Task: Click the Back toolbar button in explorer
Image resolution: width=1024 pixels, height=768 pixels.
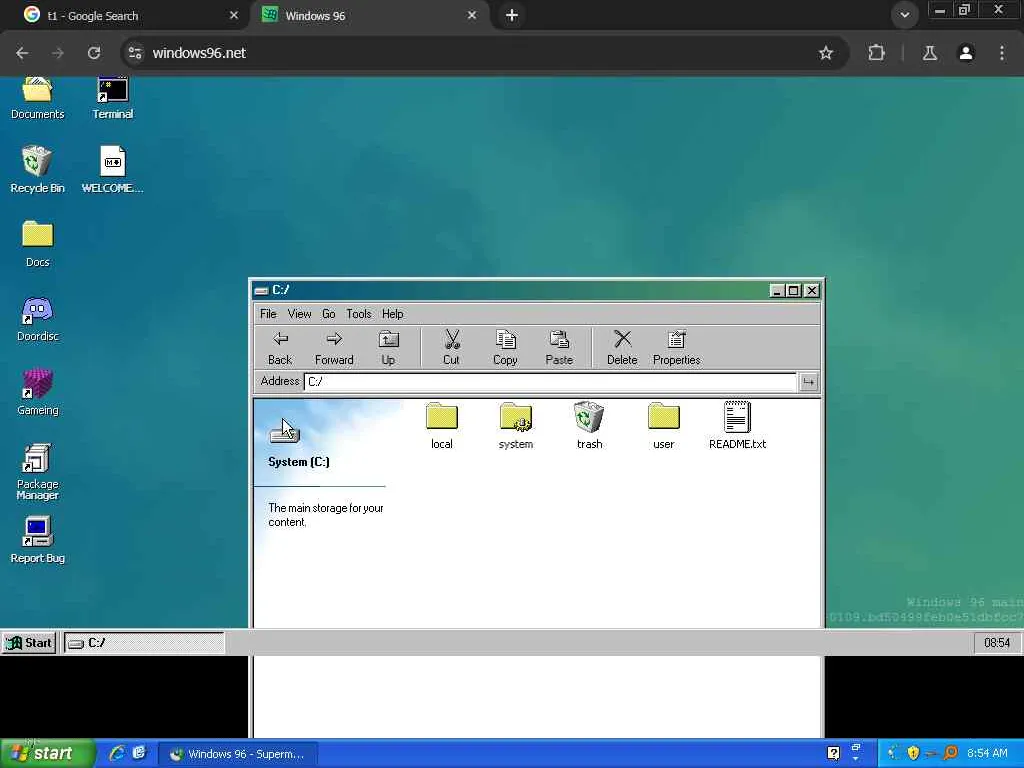Action: pyautogui.click(x=280, y=348)
